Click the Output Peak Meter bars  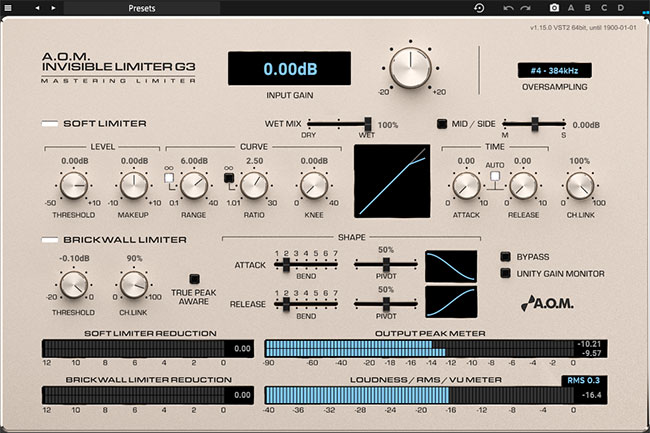tap(421, 348)
